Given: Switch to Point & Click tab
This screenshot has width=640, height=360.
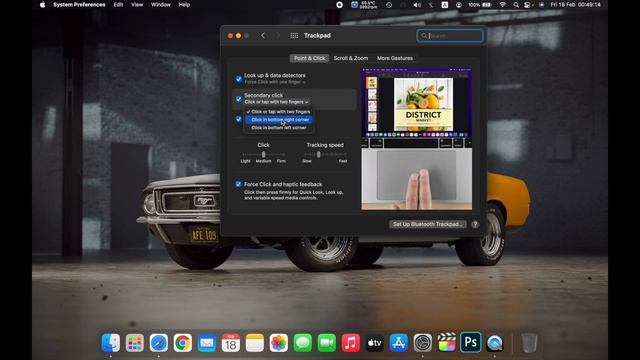Looking at the screenshot, I should coord(309,58).
